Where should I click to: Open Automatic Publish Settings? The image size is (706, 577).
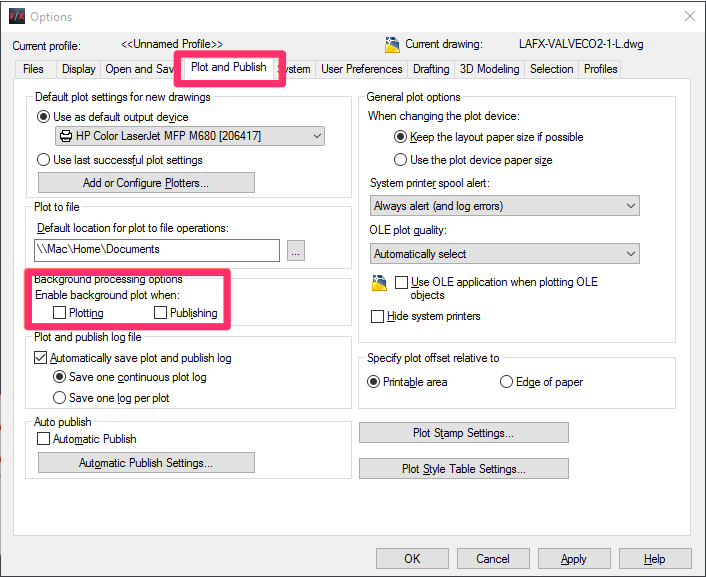[x=146, y=463]
